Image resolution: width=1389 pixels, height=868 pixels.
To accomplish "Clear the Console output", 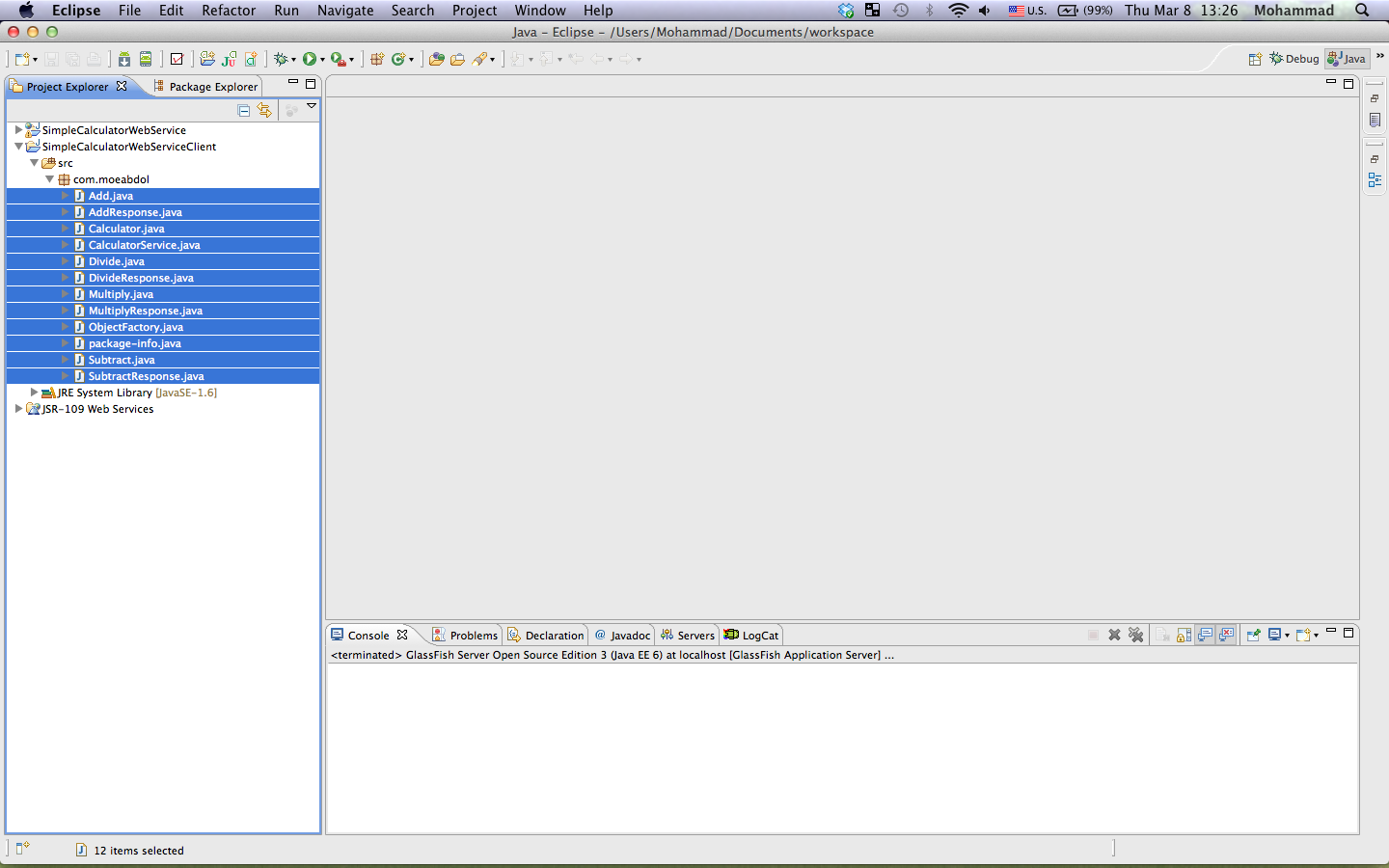I will (1161, 635).
